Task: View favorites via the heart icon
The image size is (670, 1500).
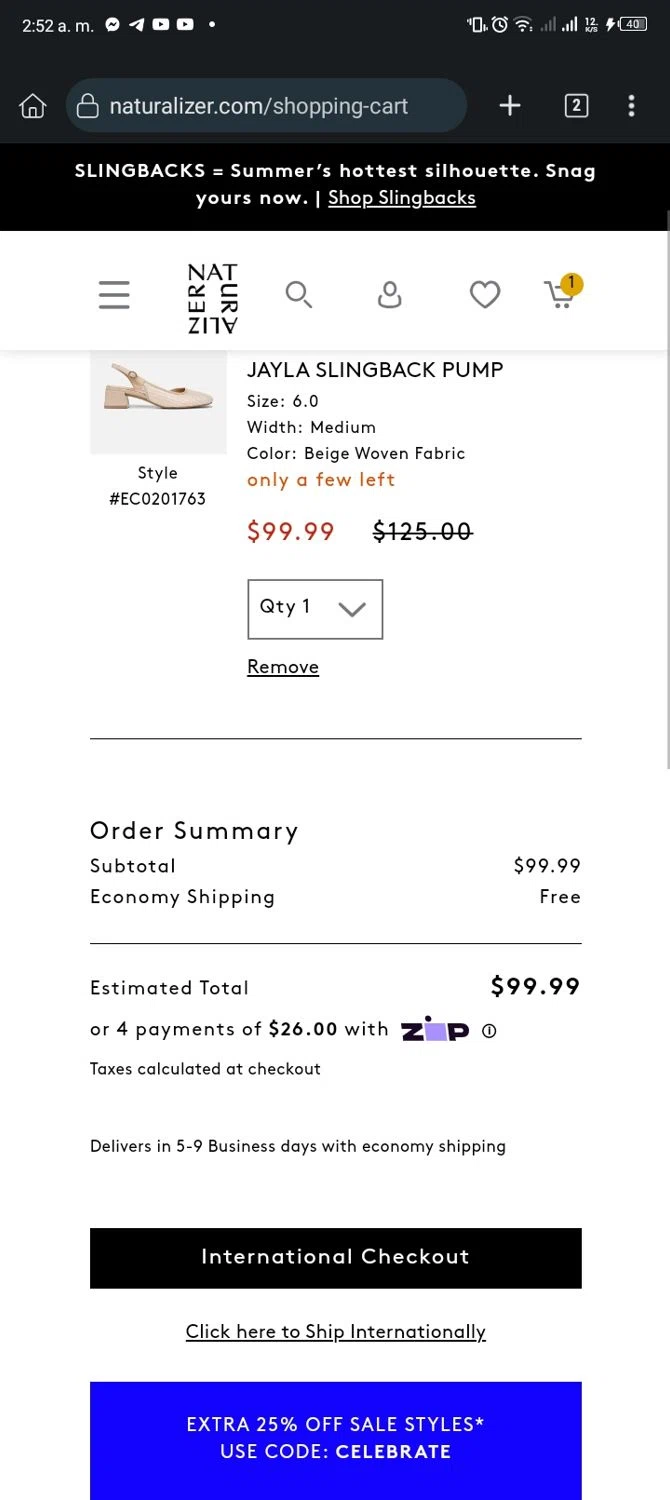Action: (x=485, y=294)
